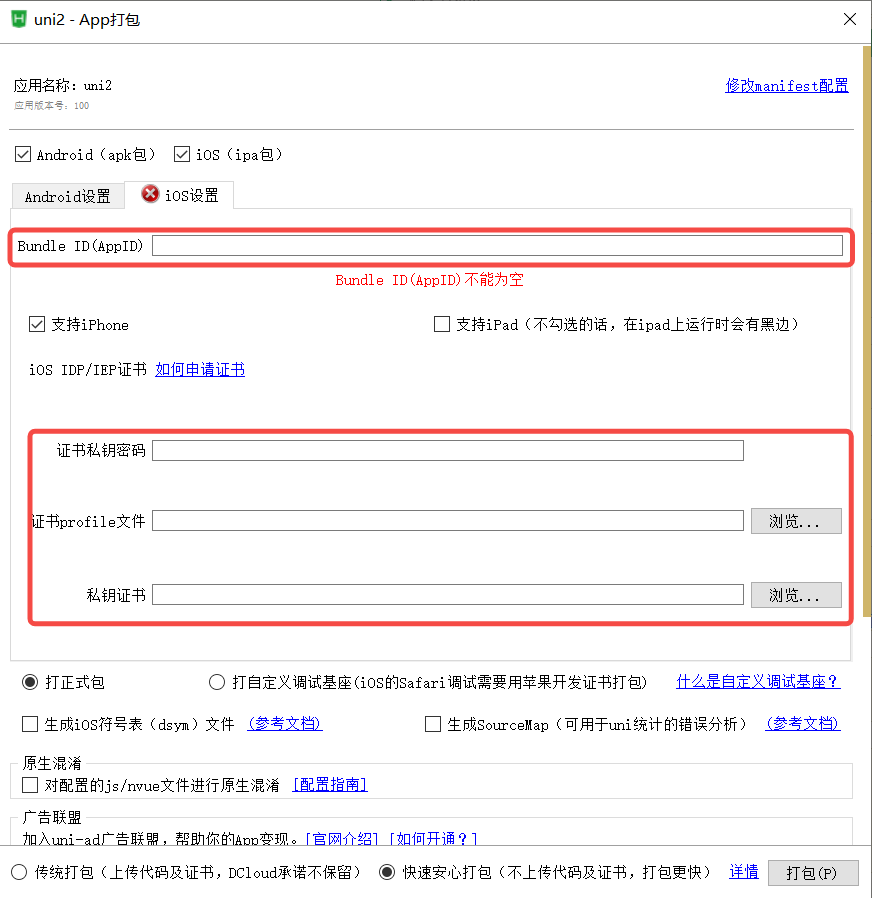Open the 配置指南 link for native obfuscation
This screenshot has width=872, height=898.
329,784
